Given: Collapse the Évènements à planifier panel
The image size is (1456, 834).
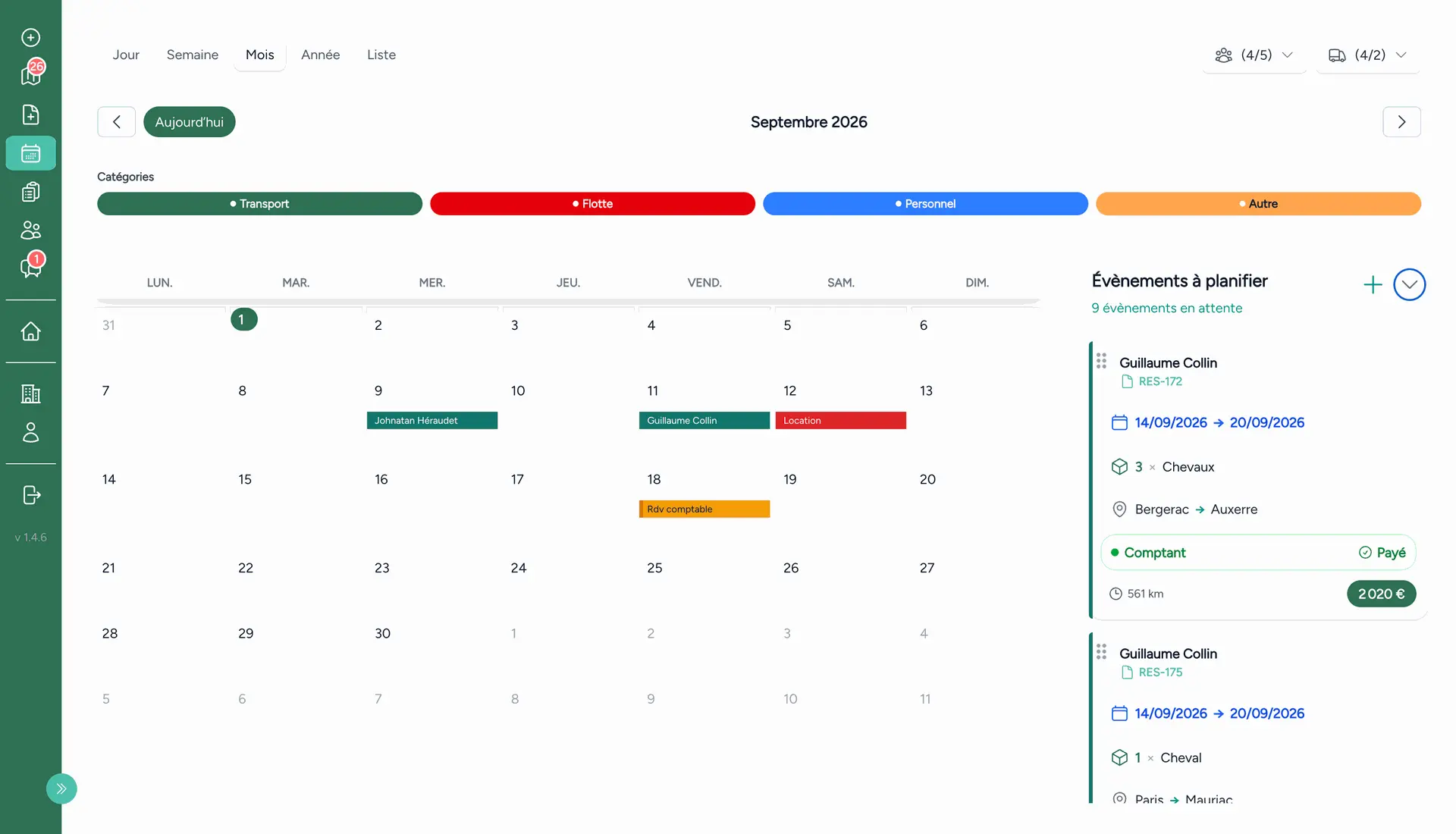Looking at the screenshot, I should [x=1409, y=285].
